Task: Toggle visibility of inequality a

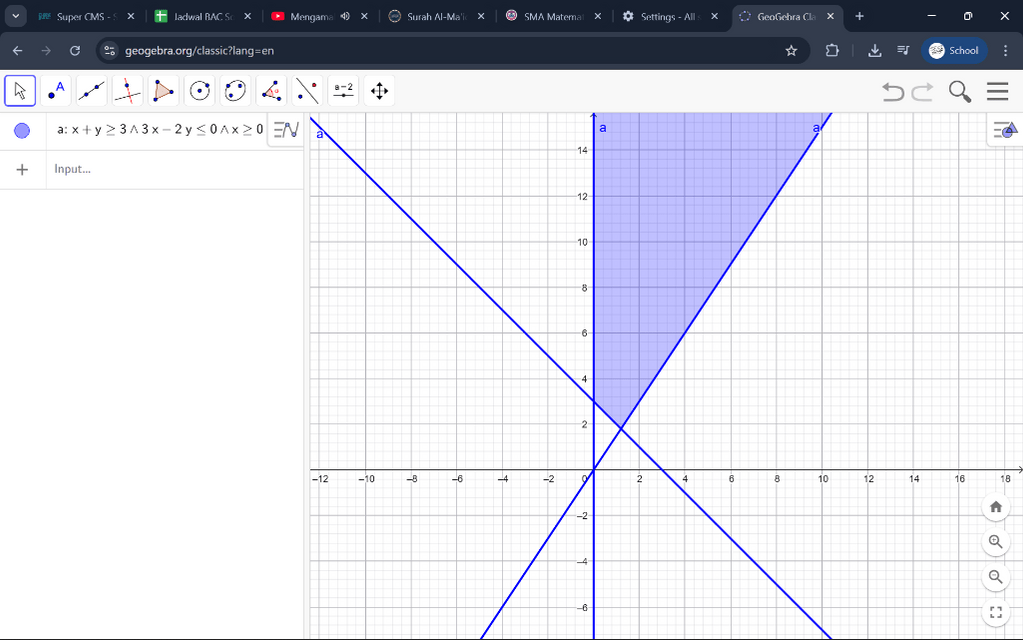Action: (x=22, y=130)
